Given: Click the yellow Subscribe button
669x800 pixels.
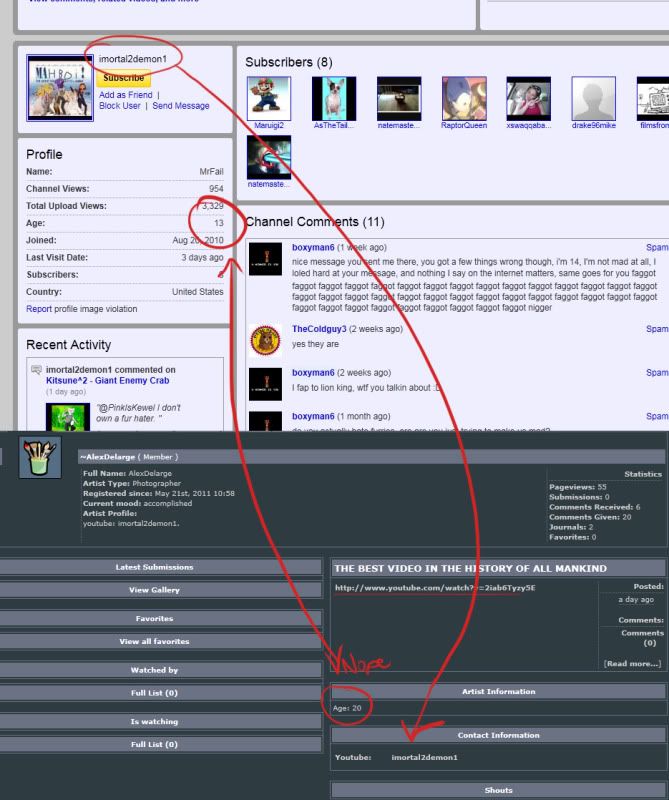Looking at the screenshot, I should [x=123, y=77].
